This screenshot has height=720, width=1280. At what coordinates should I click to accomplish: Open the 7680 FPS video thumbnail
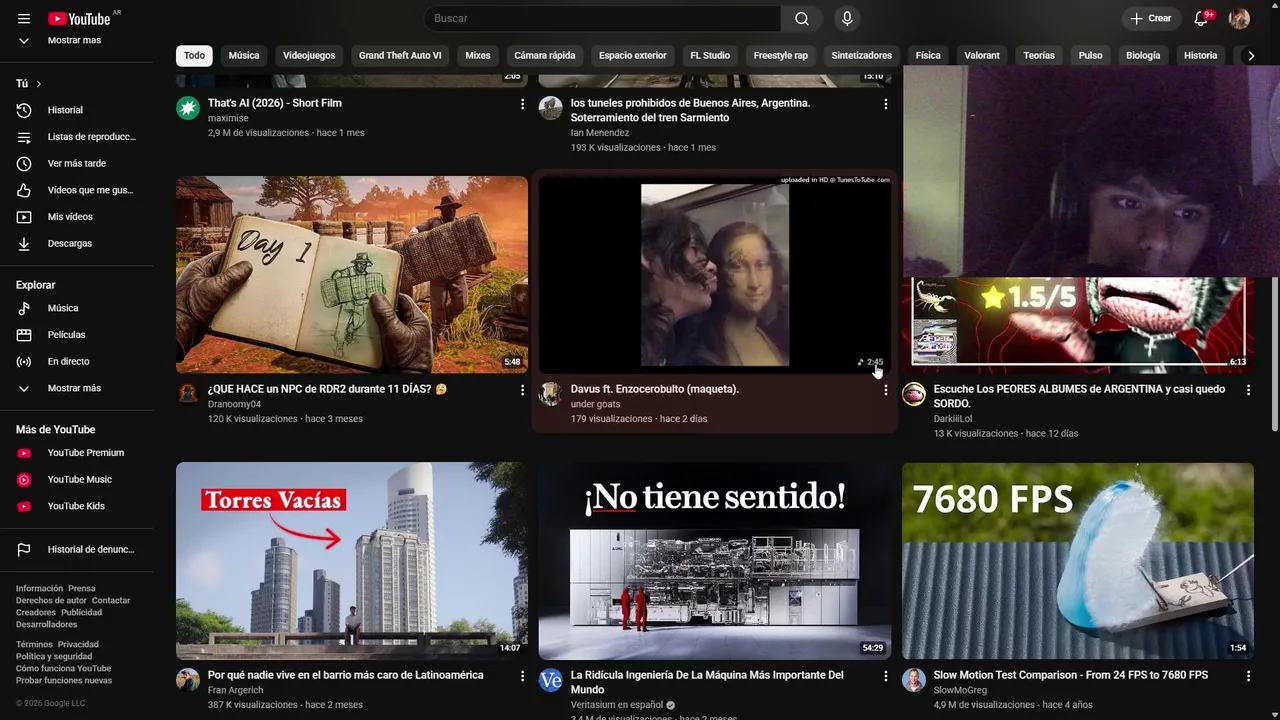[1078, 560]
